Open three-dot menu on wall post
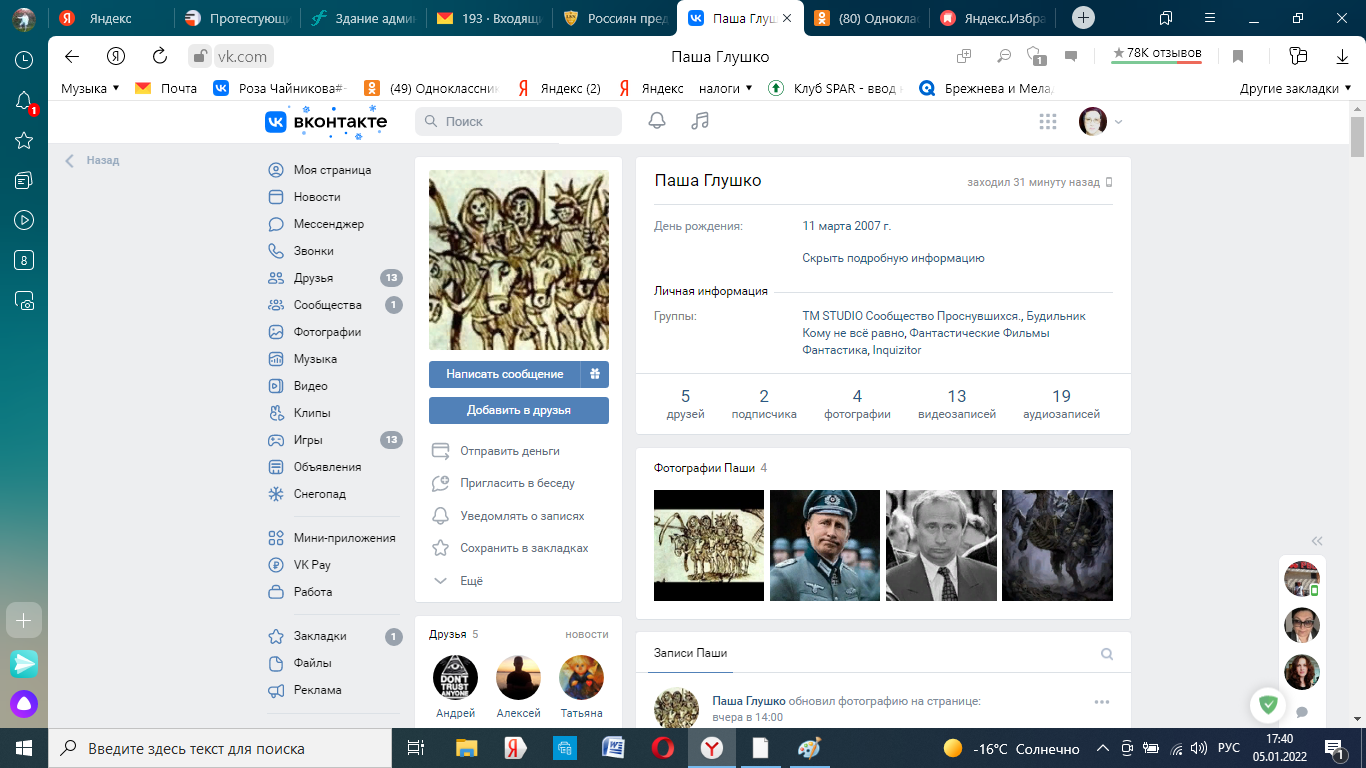Image resolution: width=1366 pixels, height=768 pixels. tap(1102, 702)
